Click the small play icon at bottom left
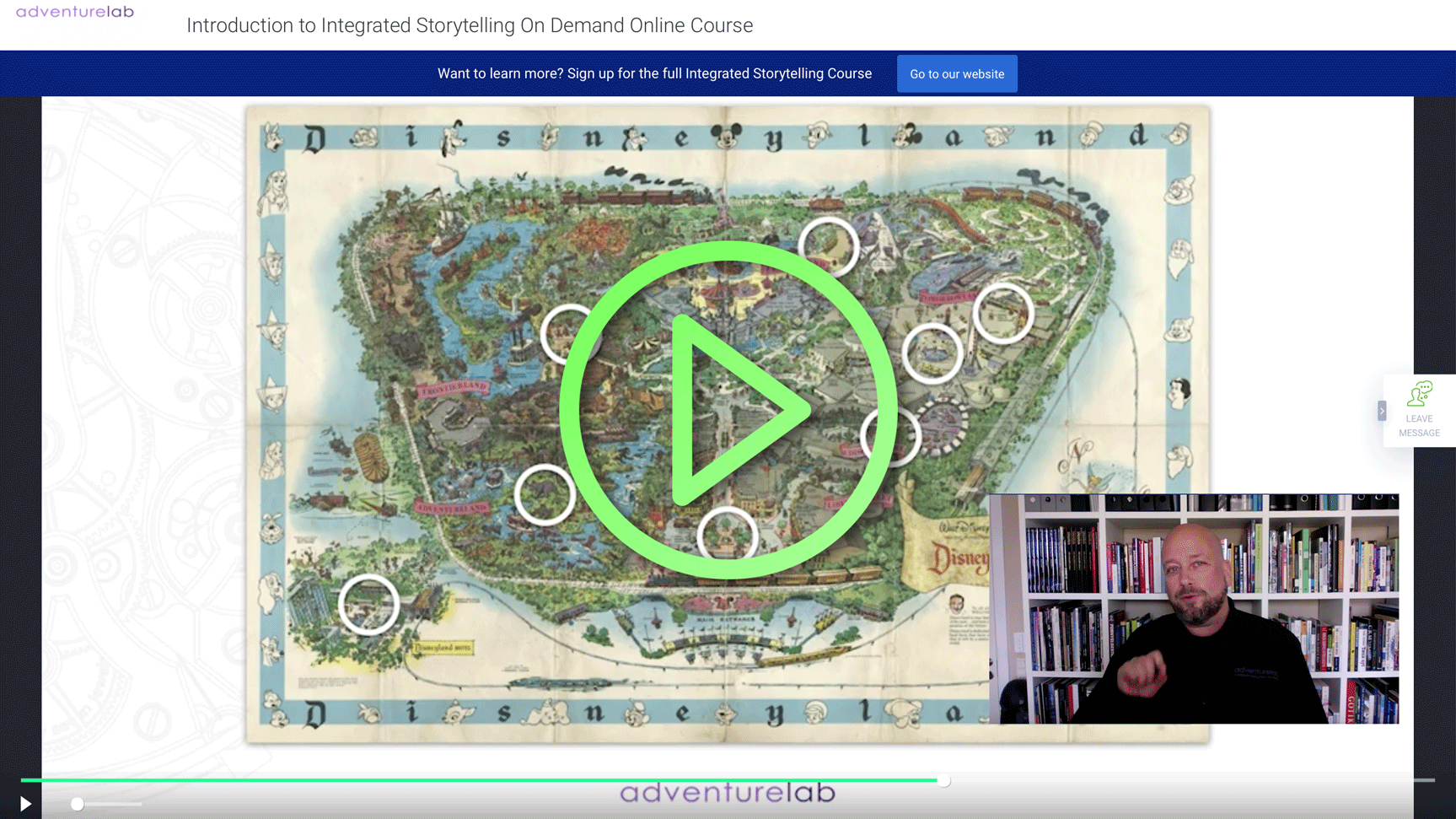Image resolution: width=1456 pixels, height=819 pixels. pos(25,804)
